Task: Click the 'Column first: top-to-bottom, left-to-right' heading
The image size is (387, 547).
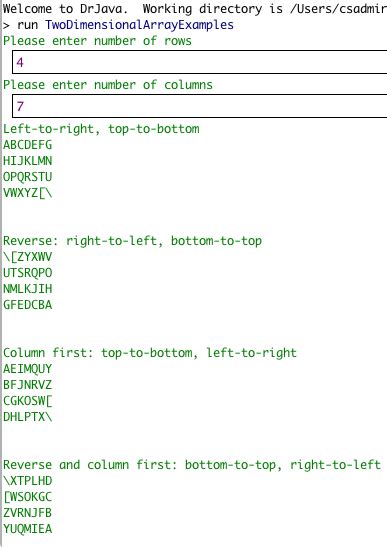Action: click(150, 353)
